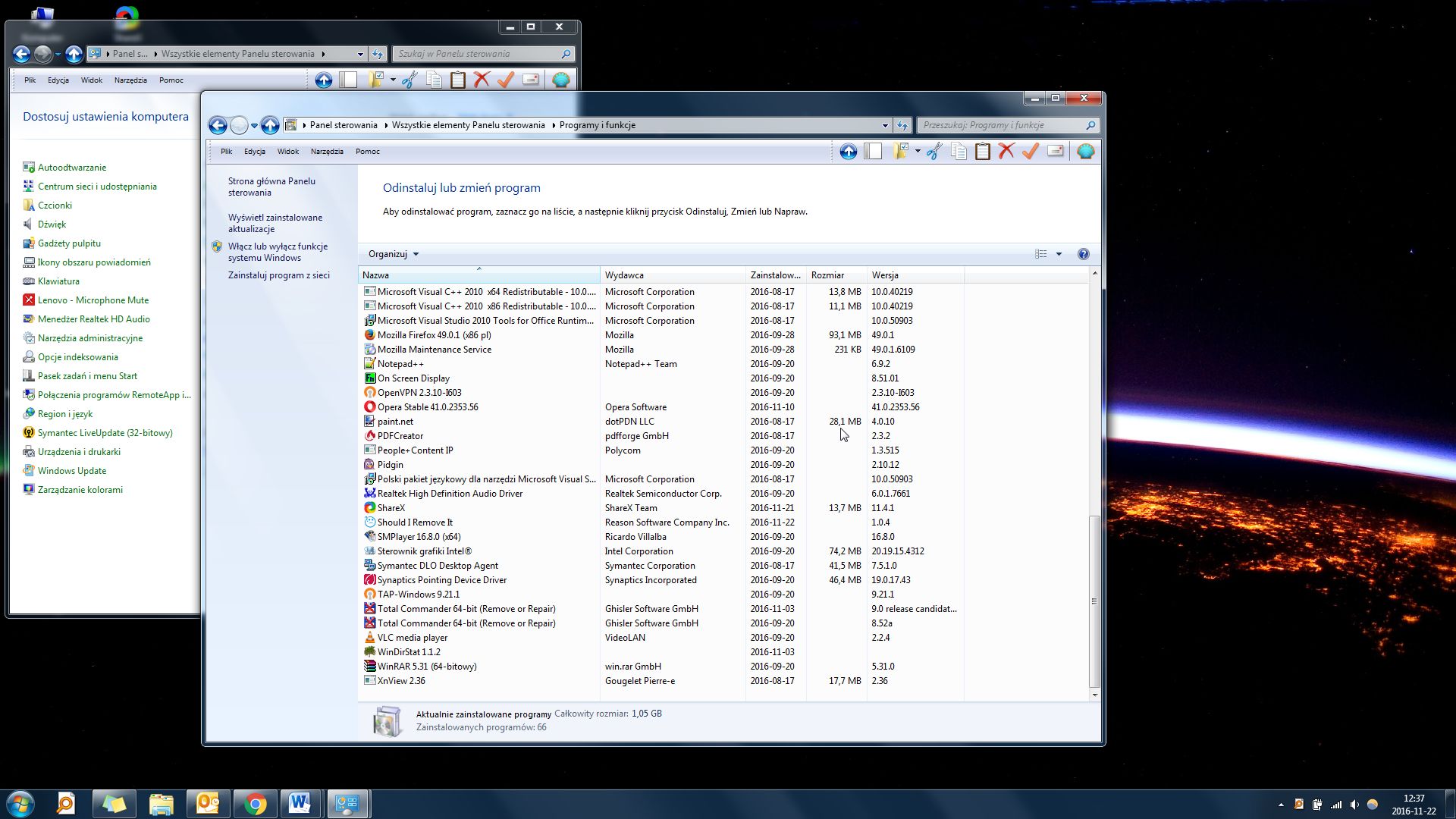
Task: Click the help question mark icon above list
Action: pyautogui.click(x=1084, y=255)
